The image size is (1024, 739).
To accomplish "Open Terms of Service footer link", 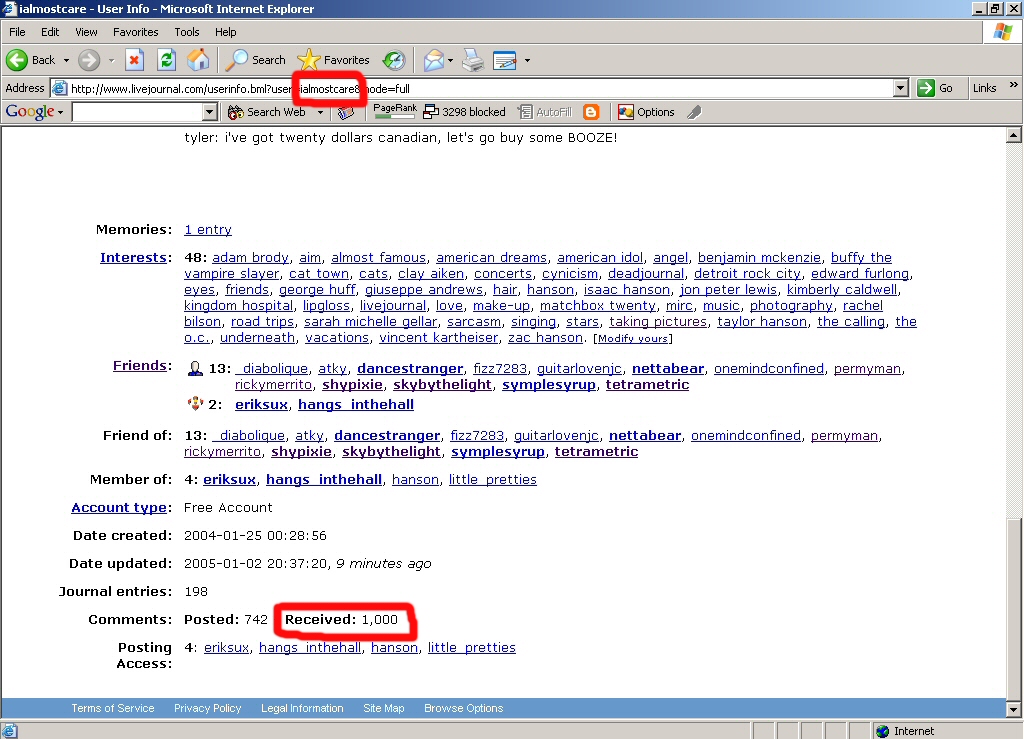I will (112, 708).
